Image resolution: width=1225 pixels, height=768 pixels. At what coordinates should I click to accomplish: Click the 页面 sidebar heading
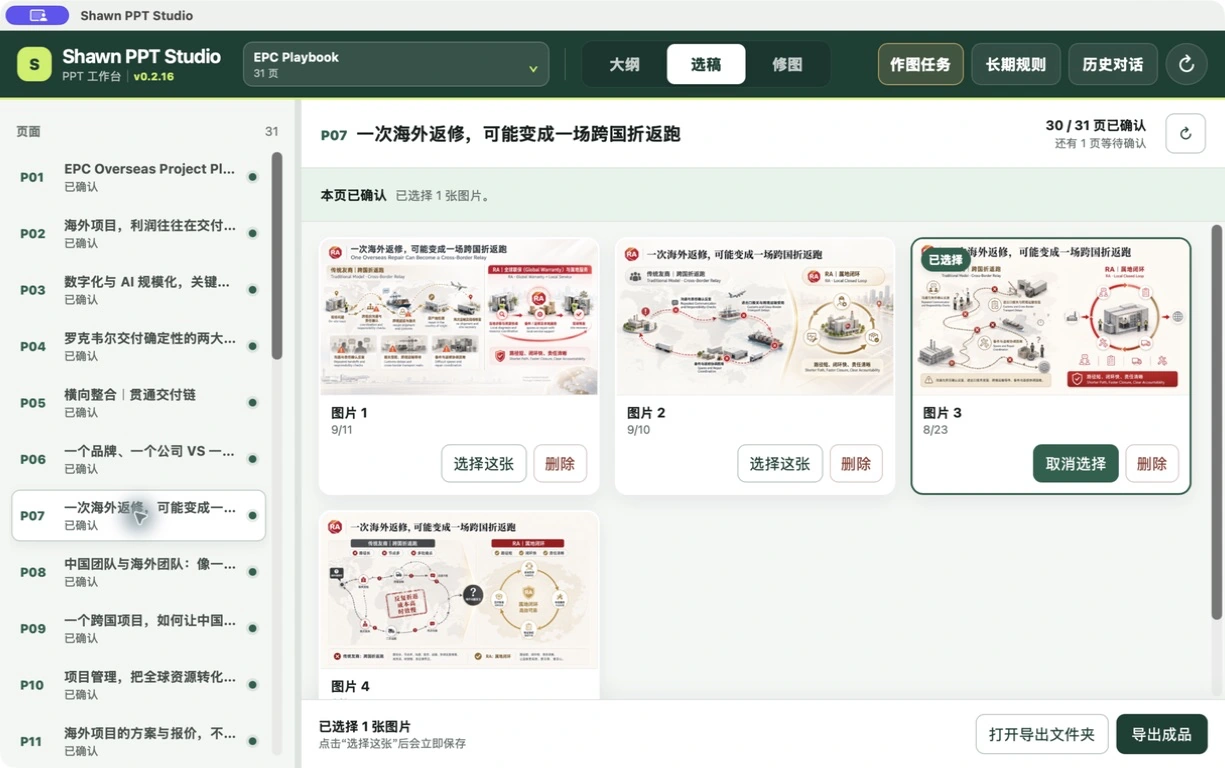tap(28, 131)
